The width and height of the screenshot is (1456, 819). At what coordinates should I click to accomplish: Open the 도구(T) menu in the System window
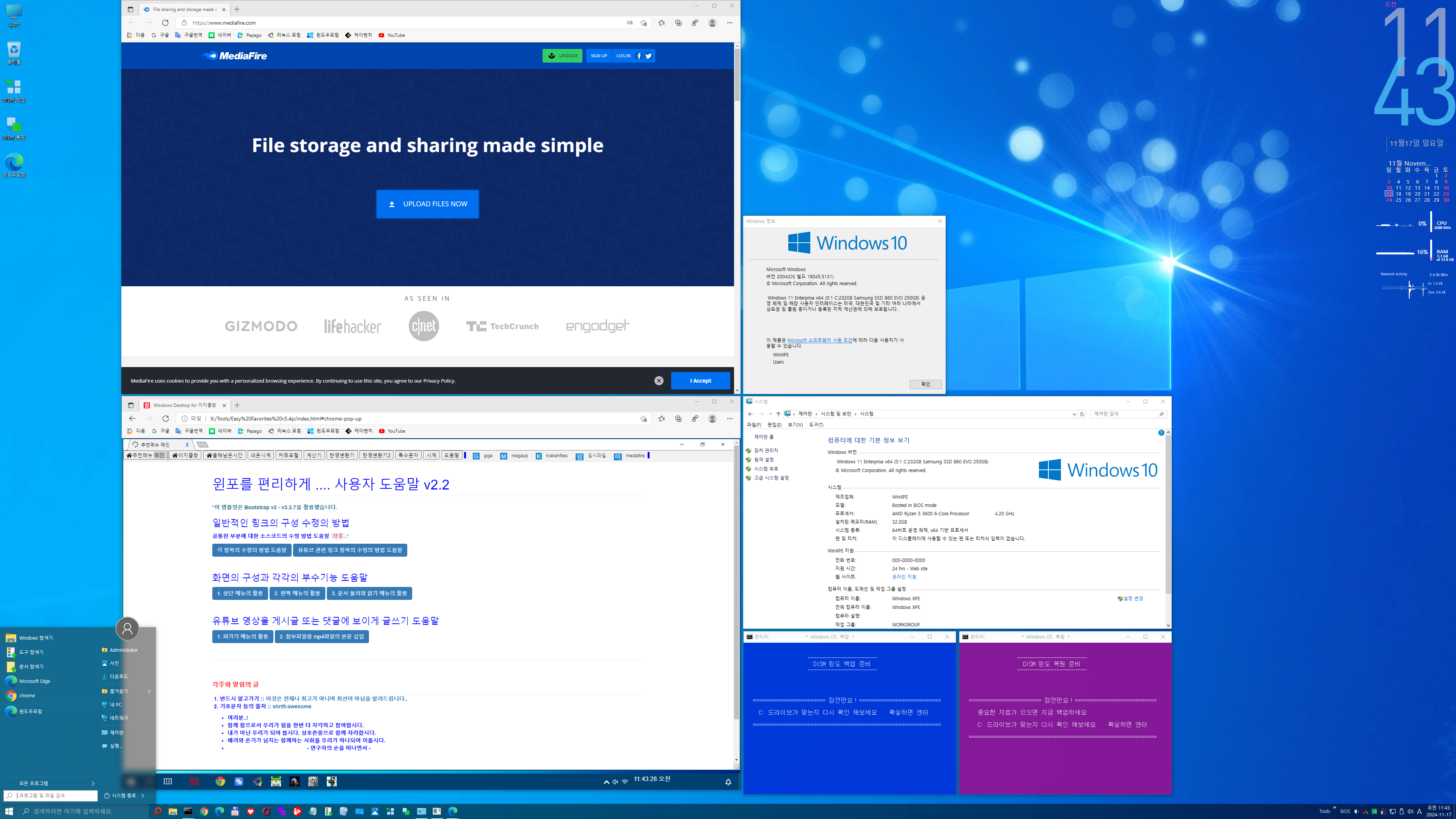click(x=816, y=425)
